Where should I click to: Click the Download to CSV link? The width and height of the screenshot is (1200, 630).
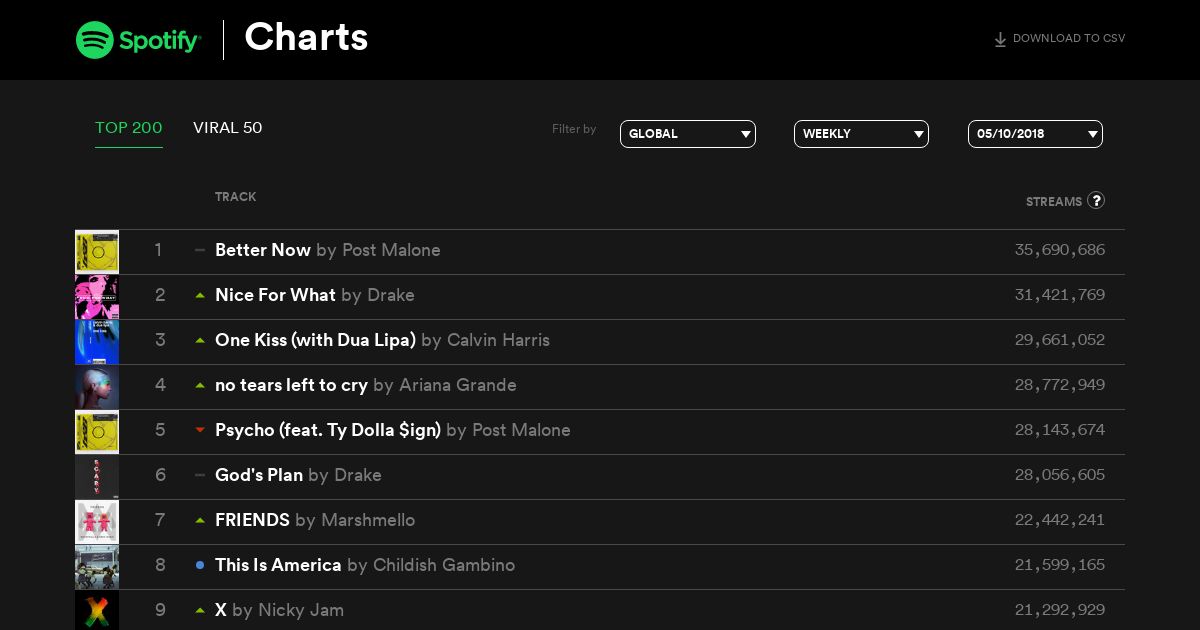click(x=1059, y=39)
